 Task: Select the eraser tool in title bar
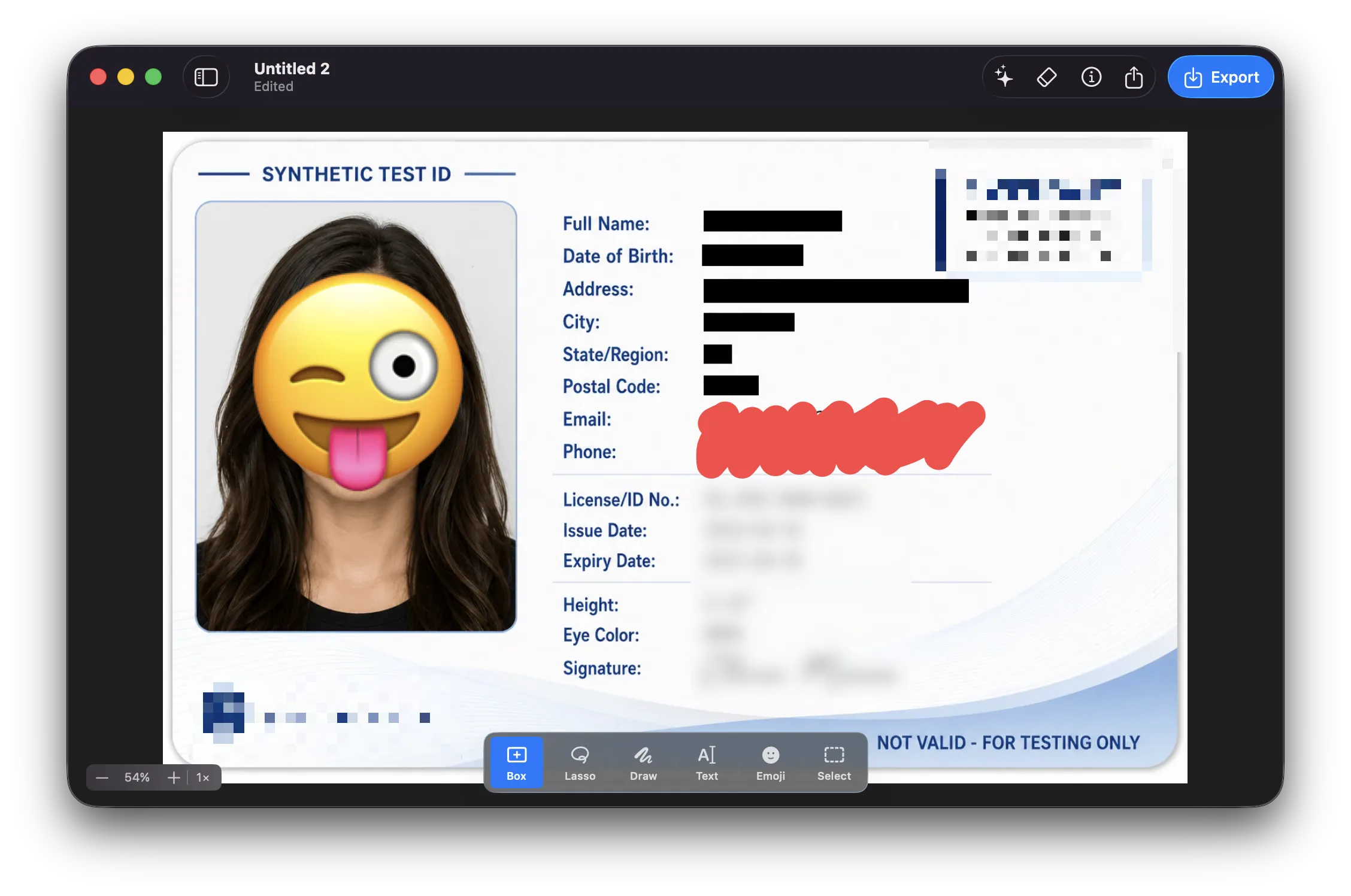coord(1047,77)
